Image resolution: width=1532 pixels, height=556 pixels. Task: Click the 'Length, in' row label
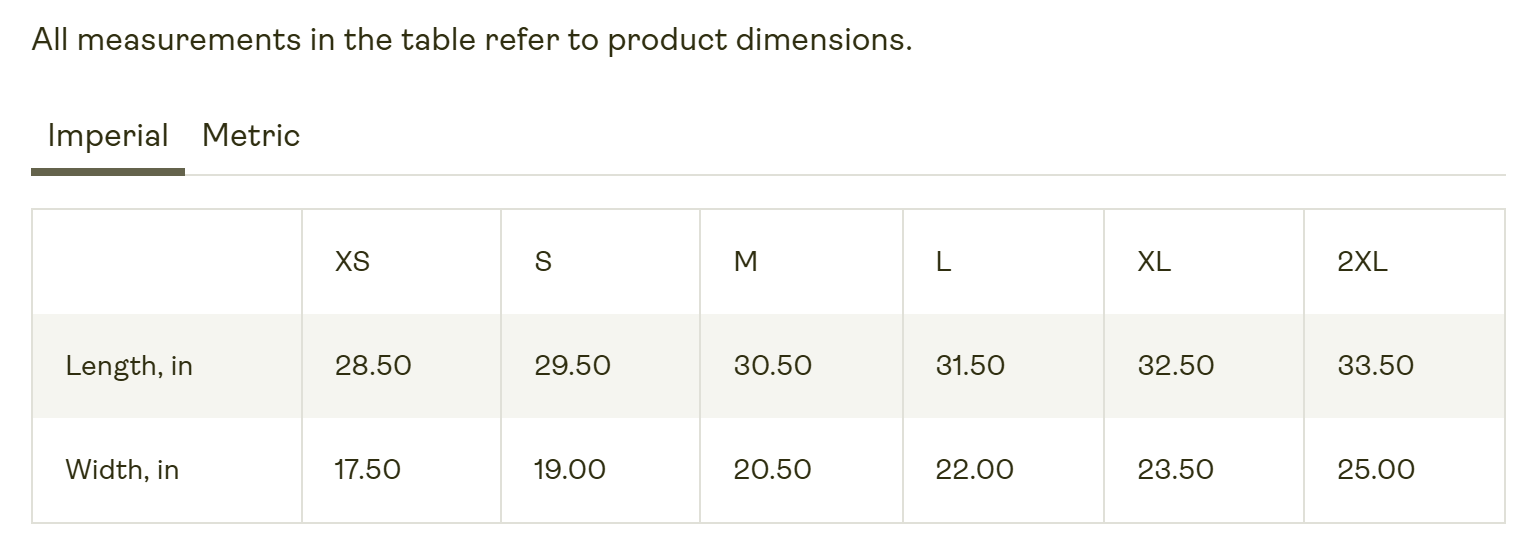(x=129, y=366)
